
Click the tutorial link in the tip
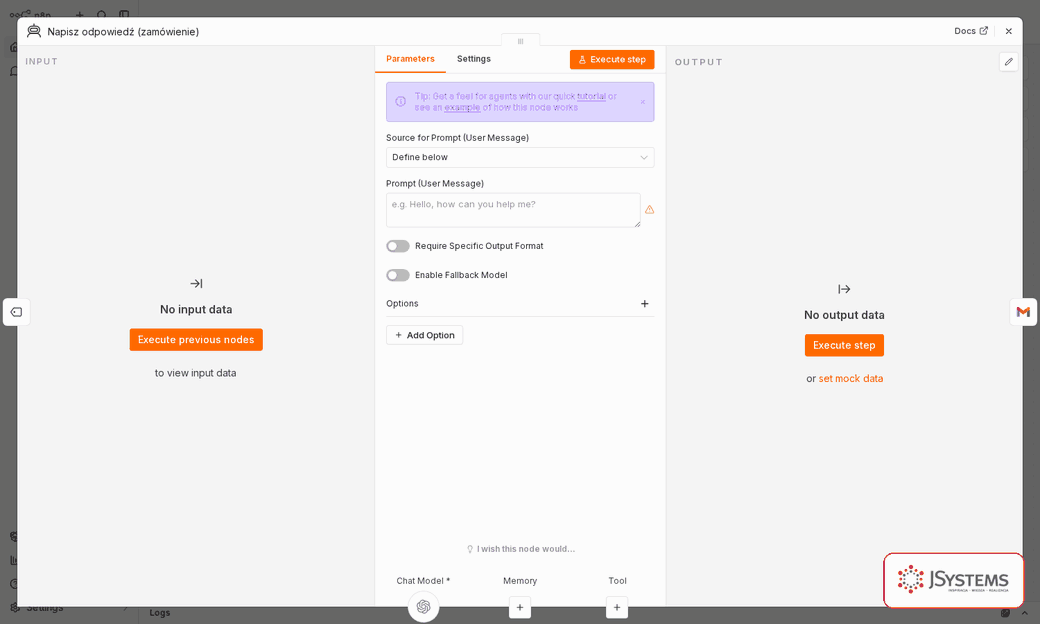click(591, 96)
